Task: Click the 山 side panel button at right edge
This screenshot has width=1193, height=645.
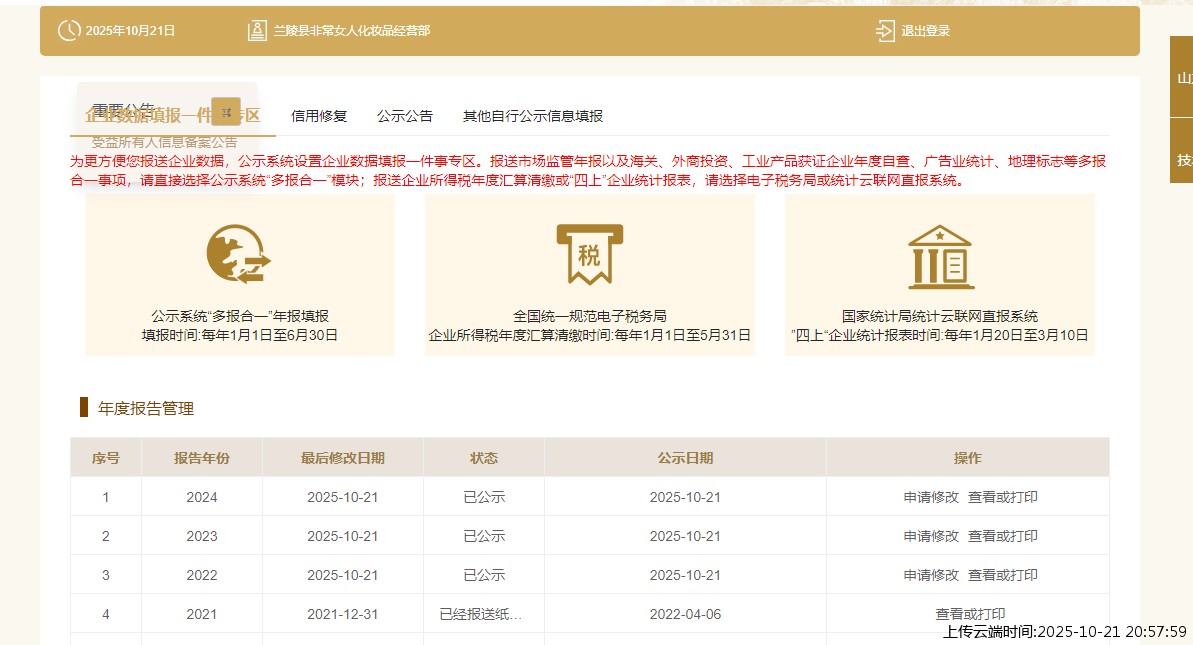Action: (x=1183, y=78)
